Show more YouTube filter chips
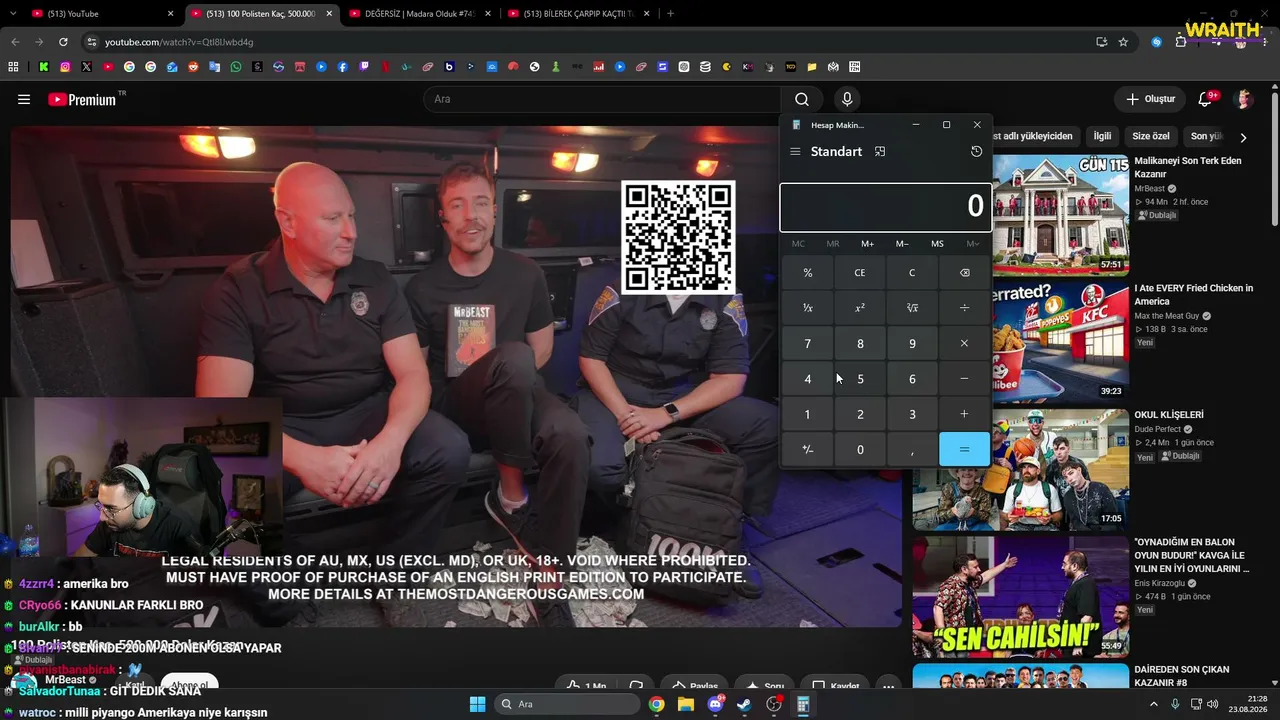1280x720 pixels. coord(1243,137)
